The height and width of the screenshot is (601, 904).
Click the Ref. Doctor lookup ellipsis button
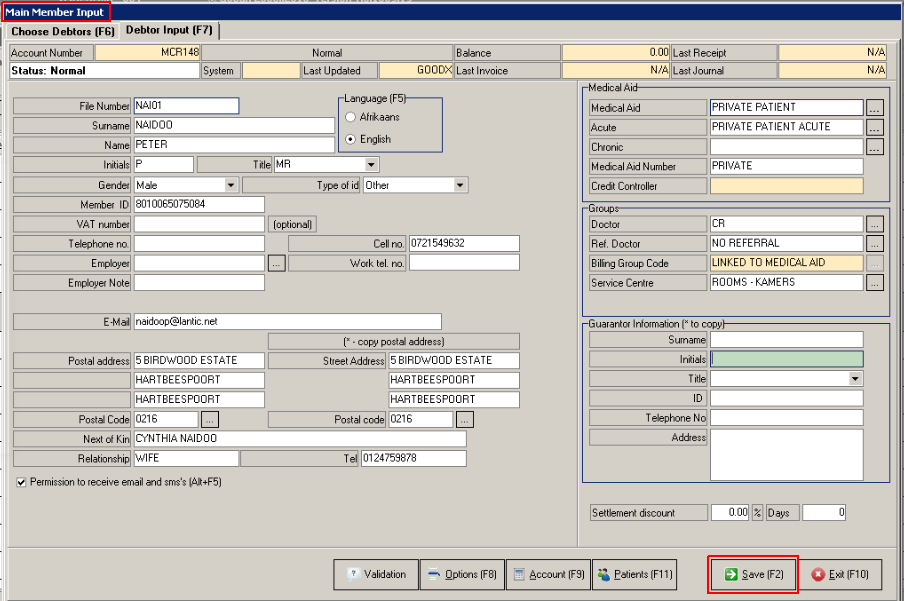(875, 244)
